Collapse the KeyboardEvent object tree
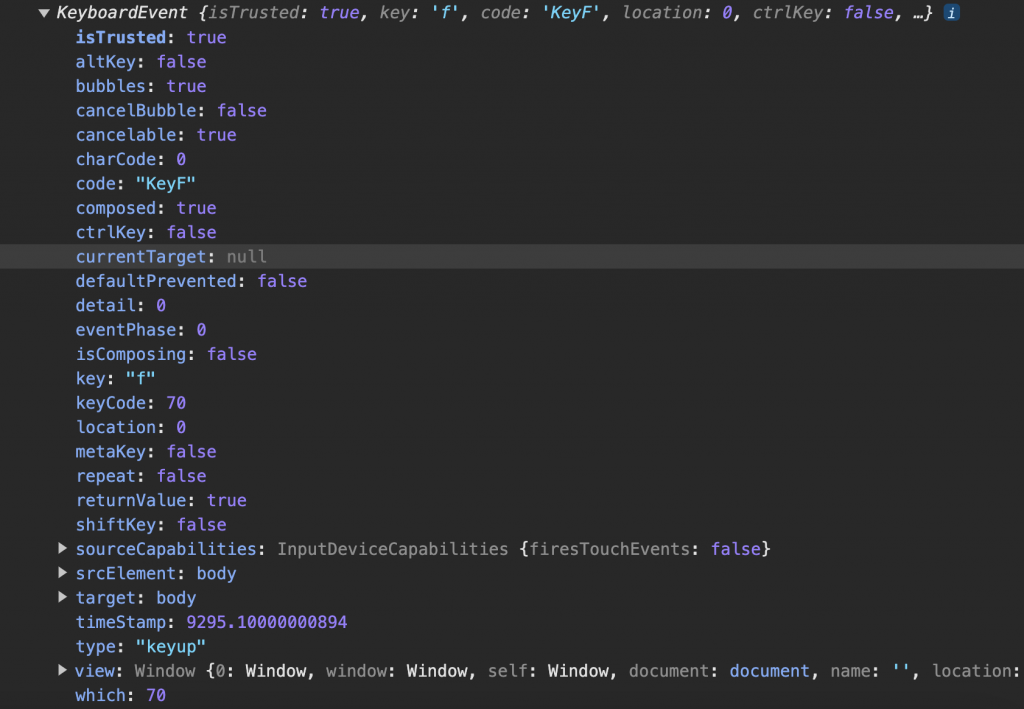 coord(44,13)
